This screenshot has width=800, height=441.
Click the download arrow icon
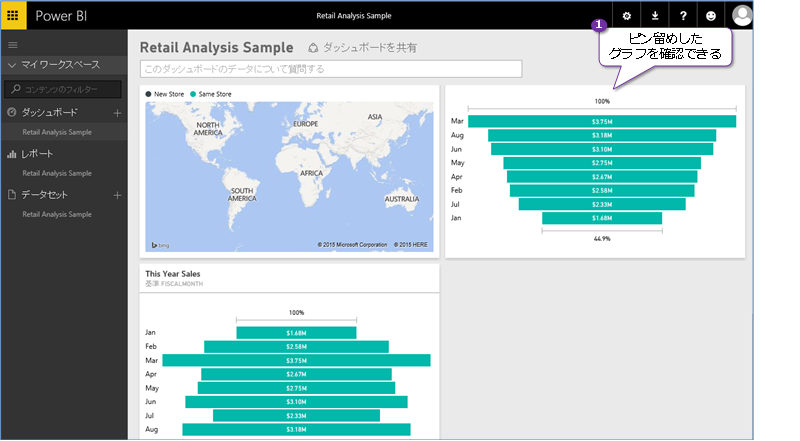[x=655, y=16]
